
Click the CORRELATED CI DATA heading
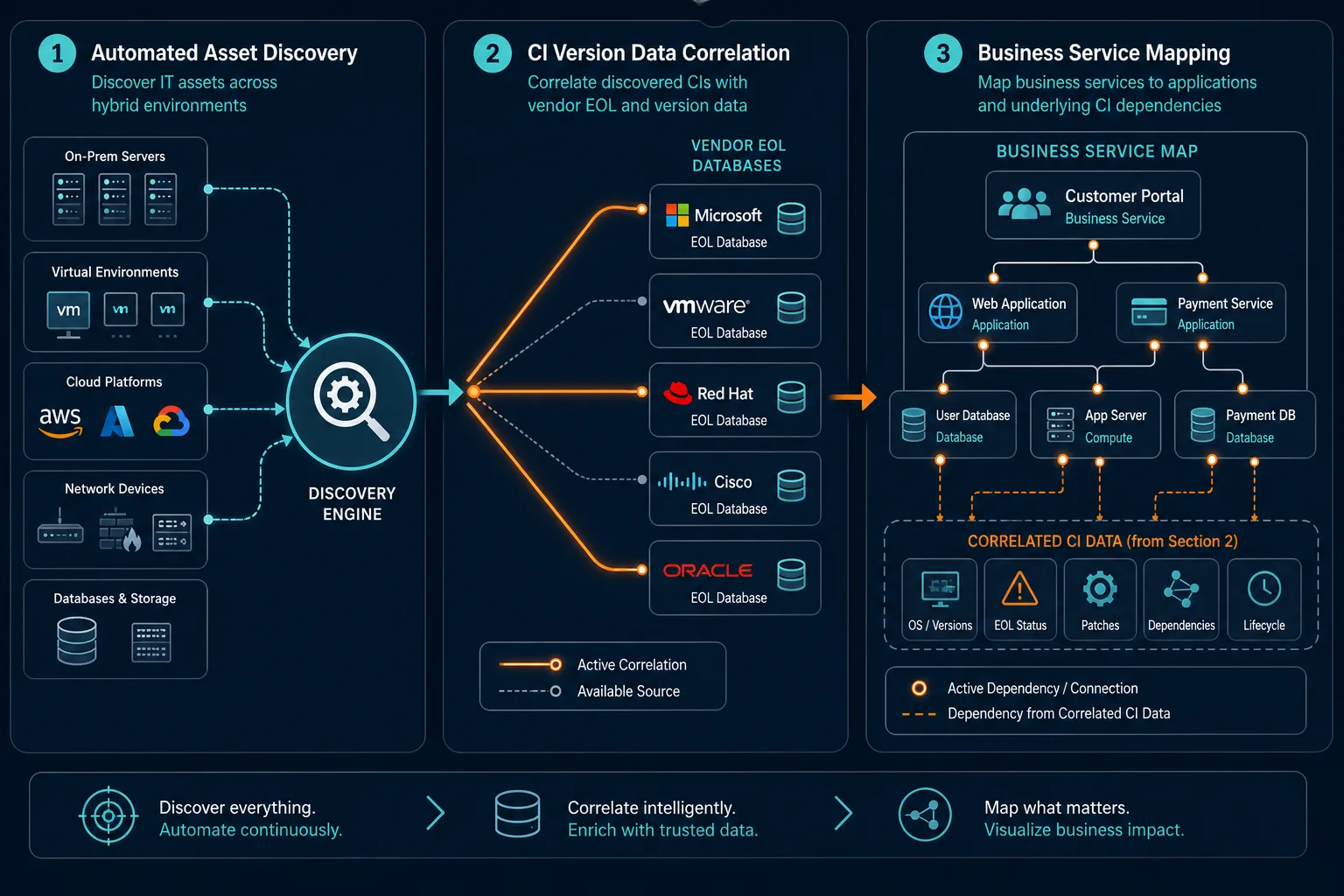coord(1102,542)
